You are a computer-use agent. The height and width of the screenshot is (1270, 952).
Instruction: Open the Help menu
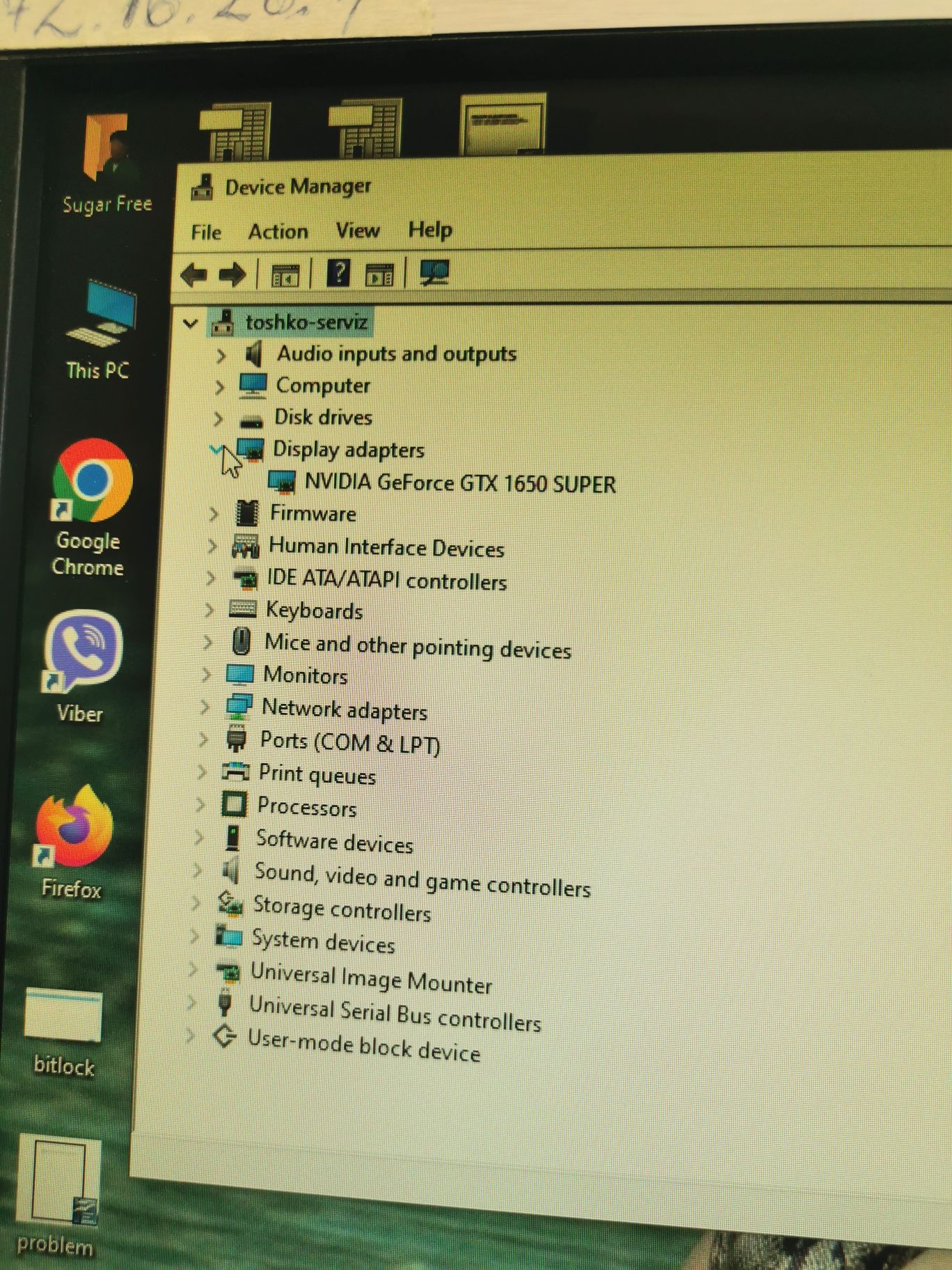coord(430,229)
